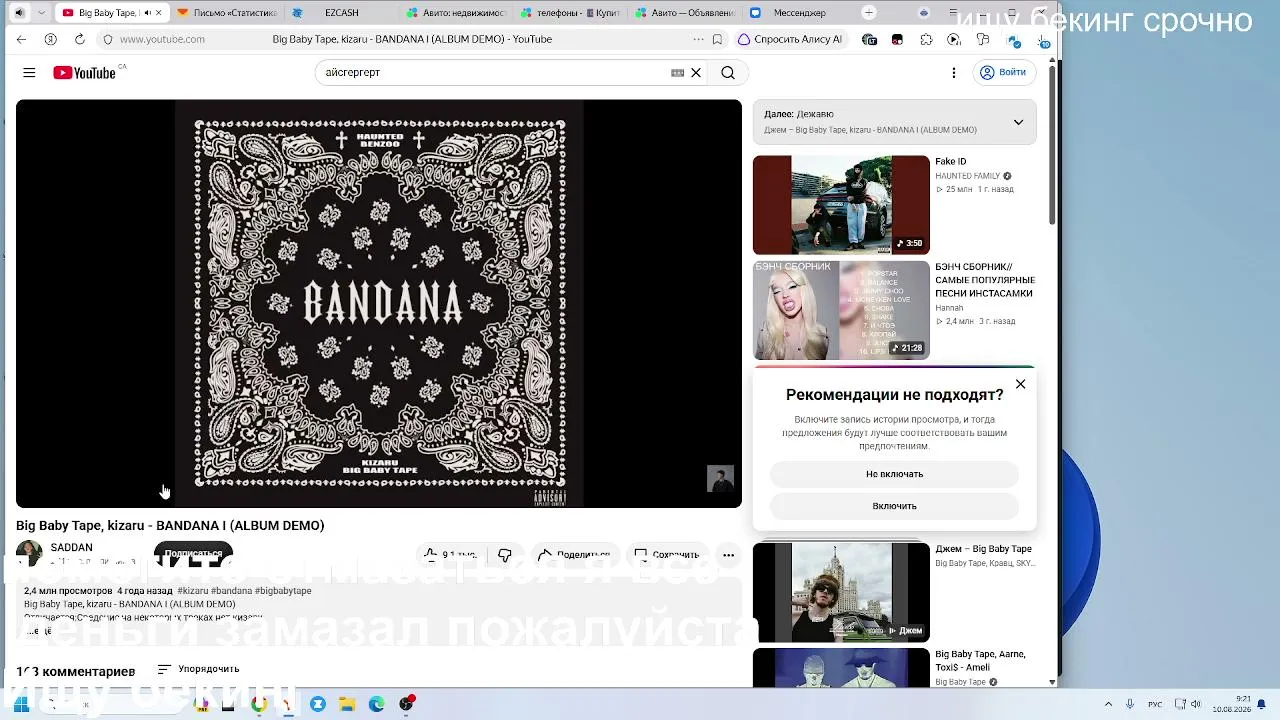Image resolution: width=1280 pixels, height=720 pixels.
Task: Open SADDAN channel avatar
Action: 29,553
